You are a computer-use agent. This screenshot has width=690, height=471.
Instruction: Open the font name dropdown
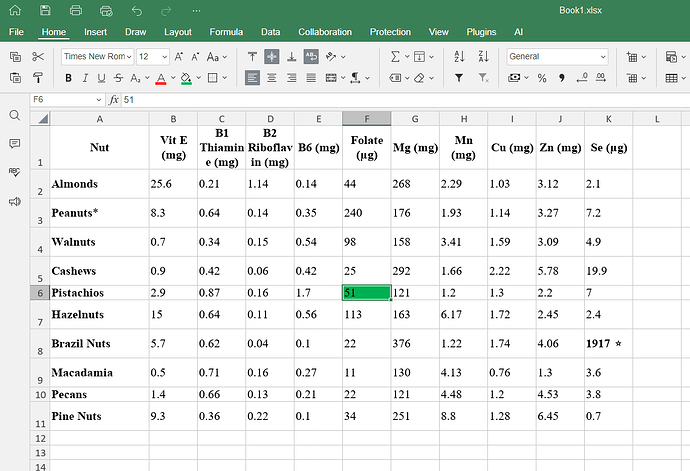(x=129, y=57)
